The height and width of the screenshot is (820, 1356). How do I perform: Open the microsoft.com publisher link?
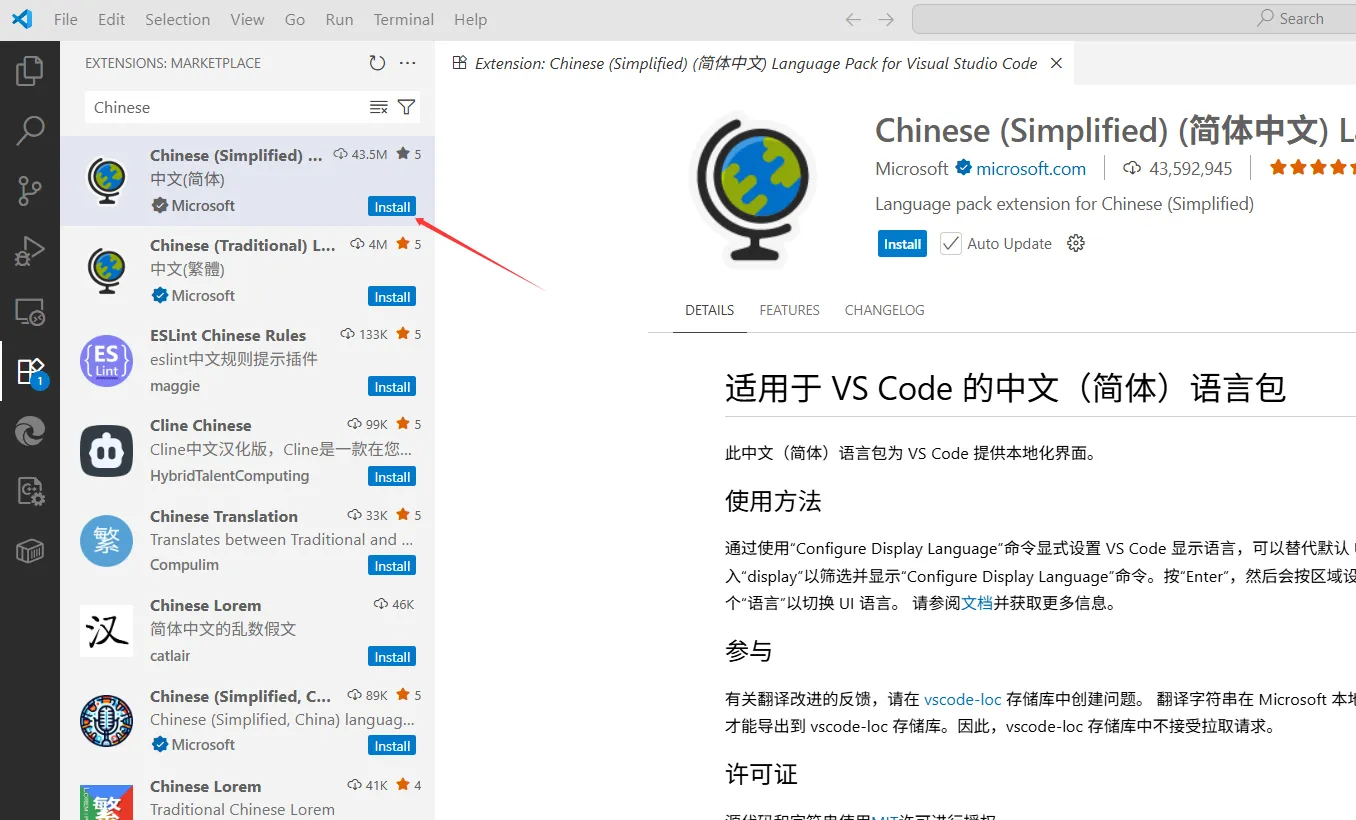coord(1031,169)
